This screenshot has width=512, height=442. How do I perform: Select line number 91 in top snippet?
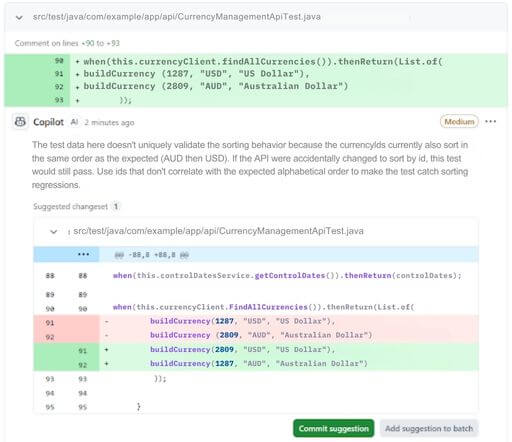[59, 74]
